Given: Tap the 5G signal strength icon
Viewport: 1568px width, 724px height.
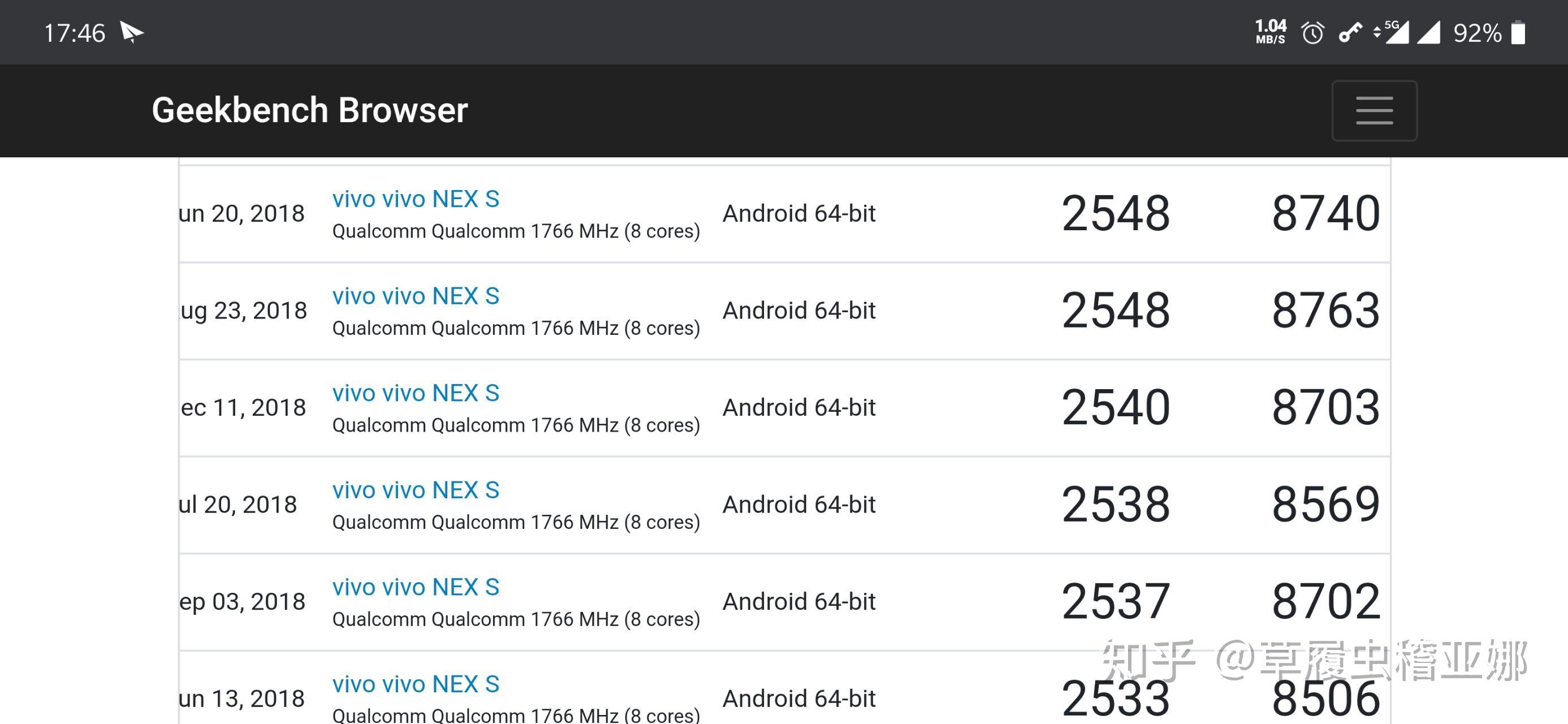Looking at the screenshot, I should click(x=1392, y=33).
